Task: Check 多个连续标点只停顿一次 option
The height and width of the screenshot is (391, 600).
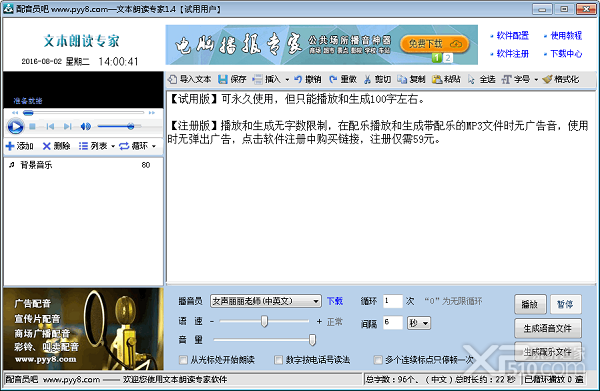Action: (x=378, y=360)
